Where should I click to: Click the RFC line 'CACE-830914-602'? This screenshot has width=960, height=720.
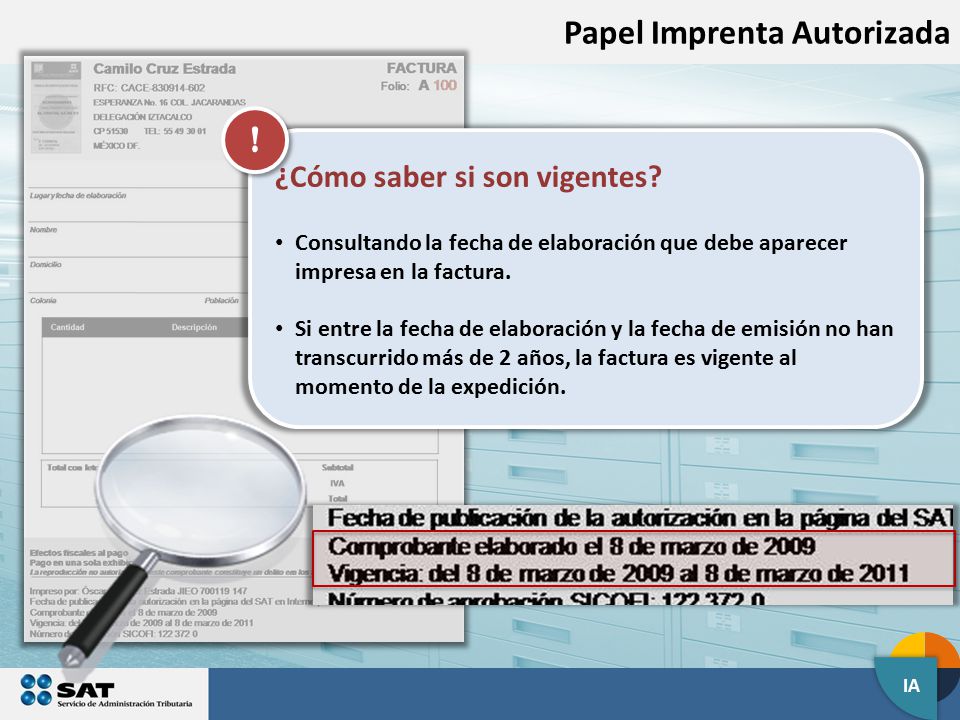[x=149, y=88]
